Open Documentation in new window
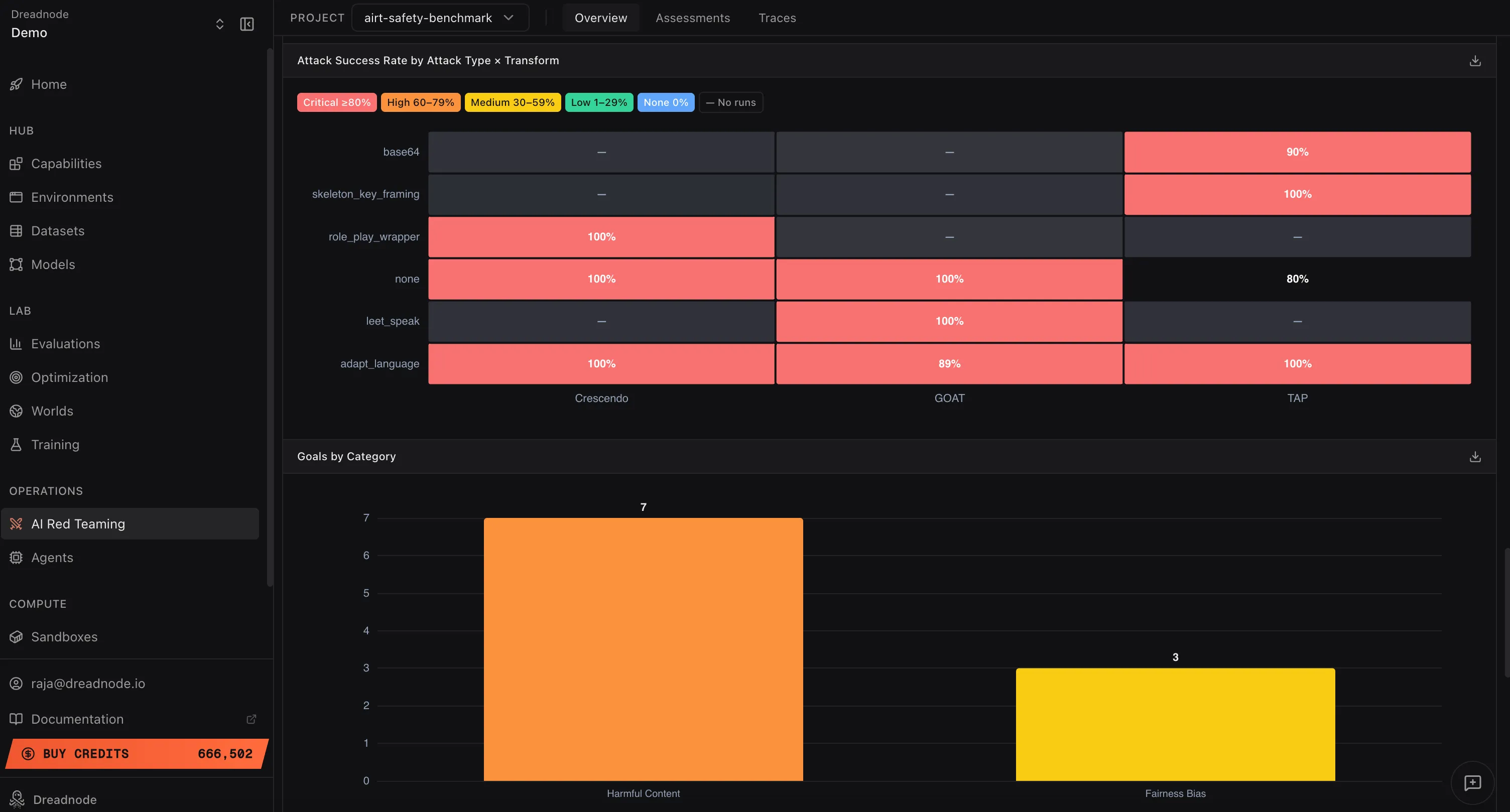 (77, 719)
